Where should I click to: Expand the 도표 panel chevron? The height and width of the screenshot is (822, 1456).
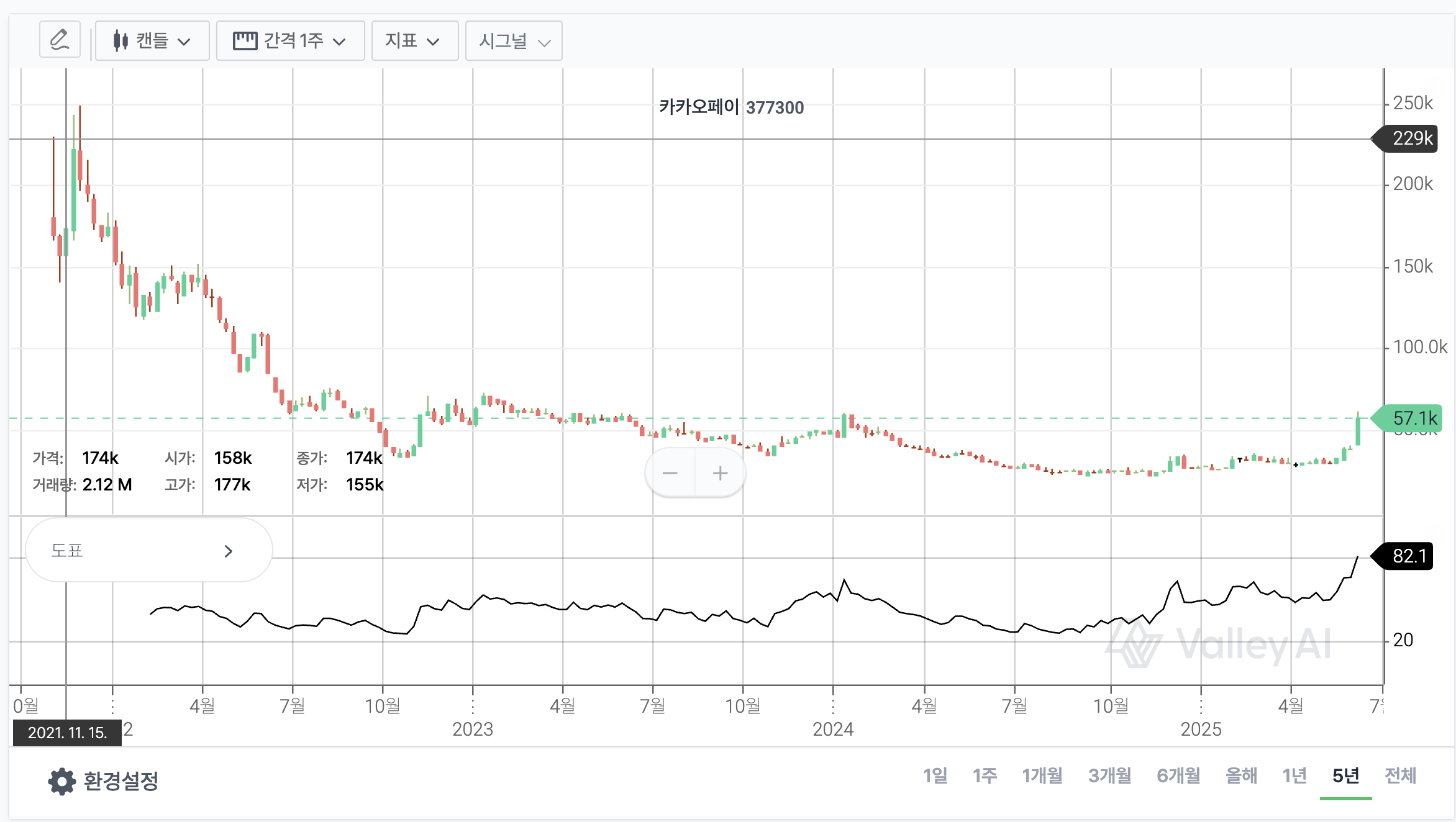pyautogui.click(x=228, y=551)
